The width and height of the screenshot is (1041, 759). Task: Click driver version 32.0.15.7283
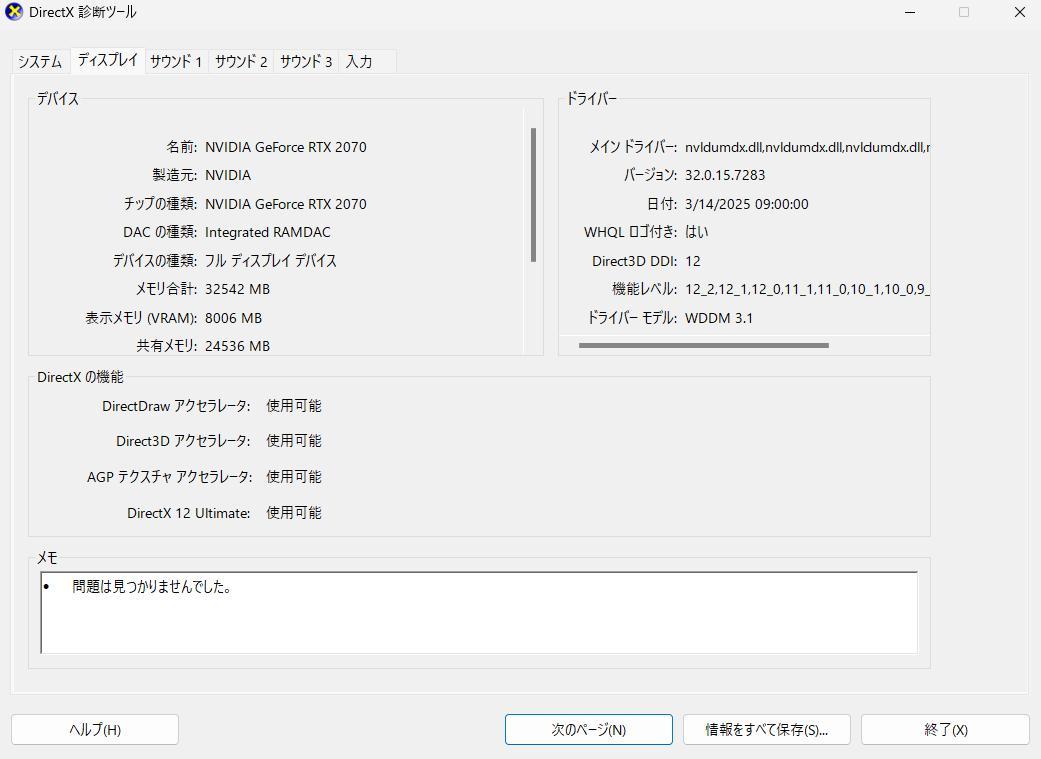[725, 175]
